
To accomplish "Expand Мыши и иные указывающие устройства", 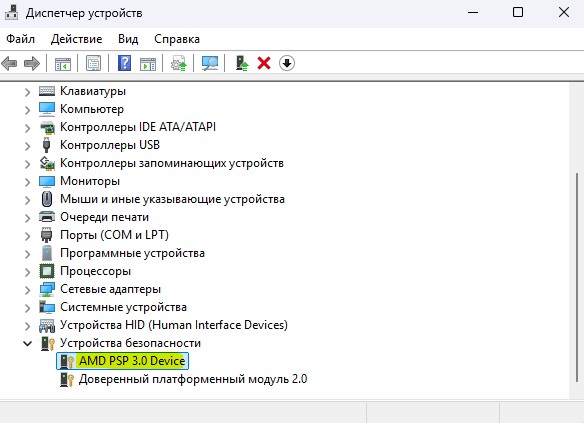I will (28, 200).
